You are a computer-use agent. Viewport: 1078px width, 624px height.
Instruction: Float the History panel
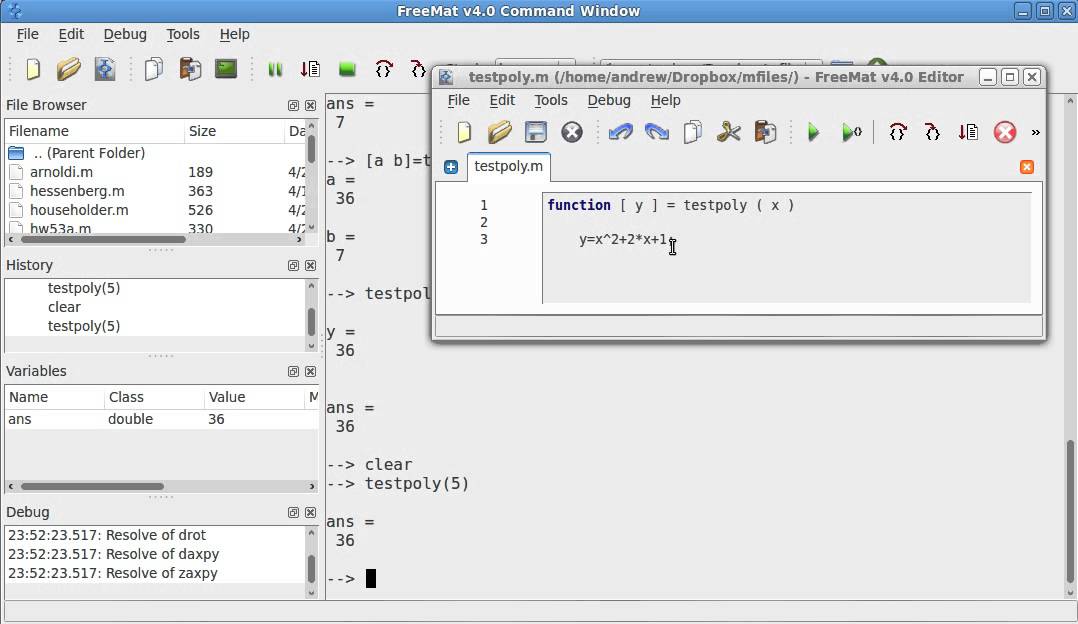[x=294, y=265]
